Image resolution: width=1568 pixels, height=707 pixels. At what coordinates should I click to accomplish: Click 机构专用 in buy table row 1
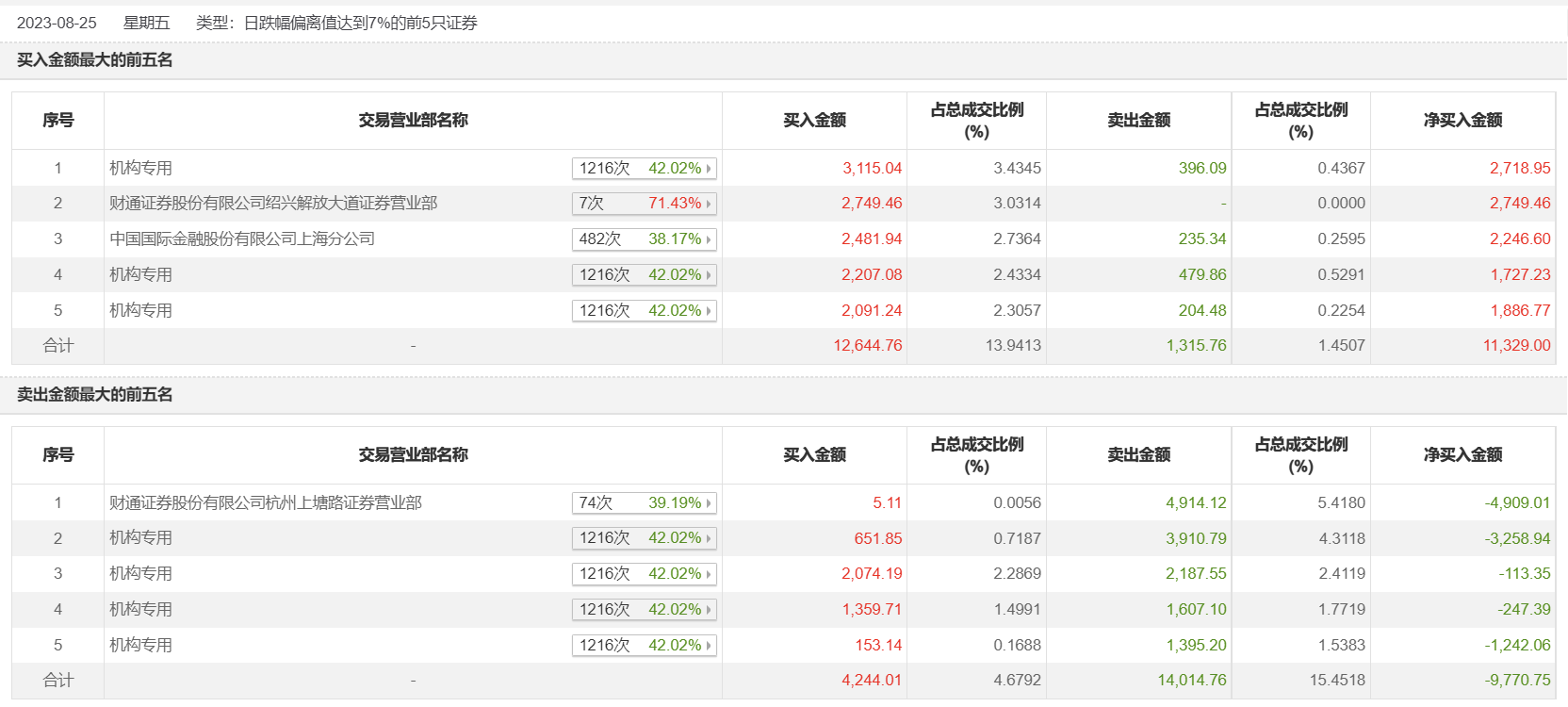tap(141, 169)
